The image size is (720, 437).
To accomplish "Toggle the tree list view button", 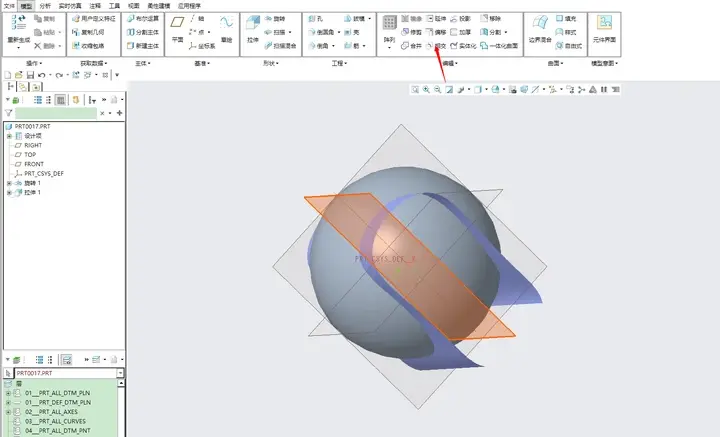I will click(x=38, y=100).
